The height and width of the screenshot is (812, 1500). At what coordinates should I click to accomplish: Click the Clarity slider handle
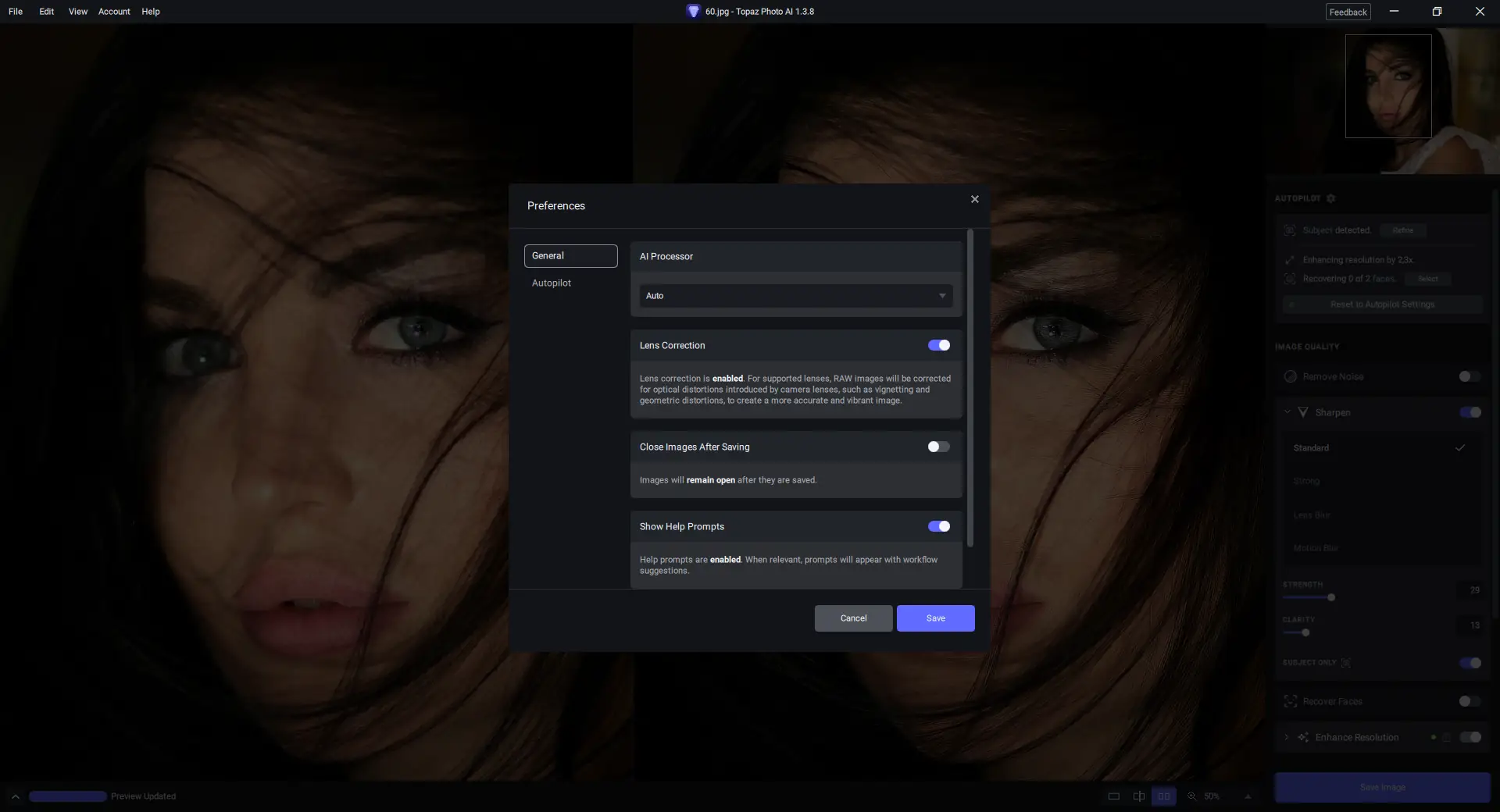coord(1305,632)
